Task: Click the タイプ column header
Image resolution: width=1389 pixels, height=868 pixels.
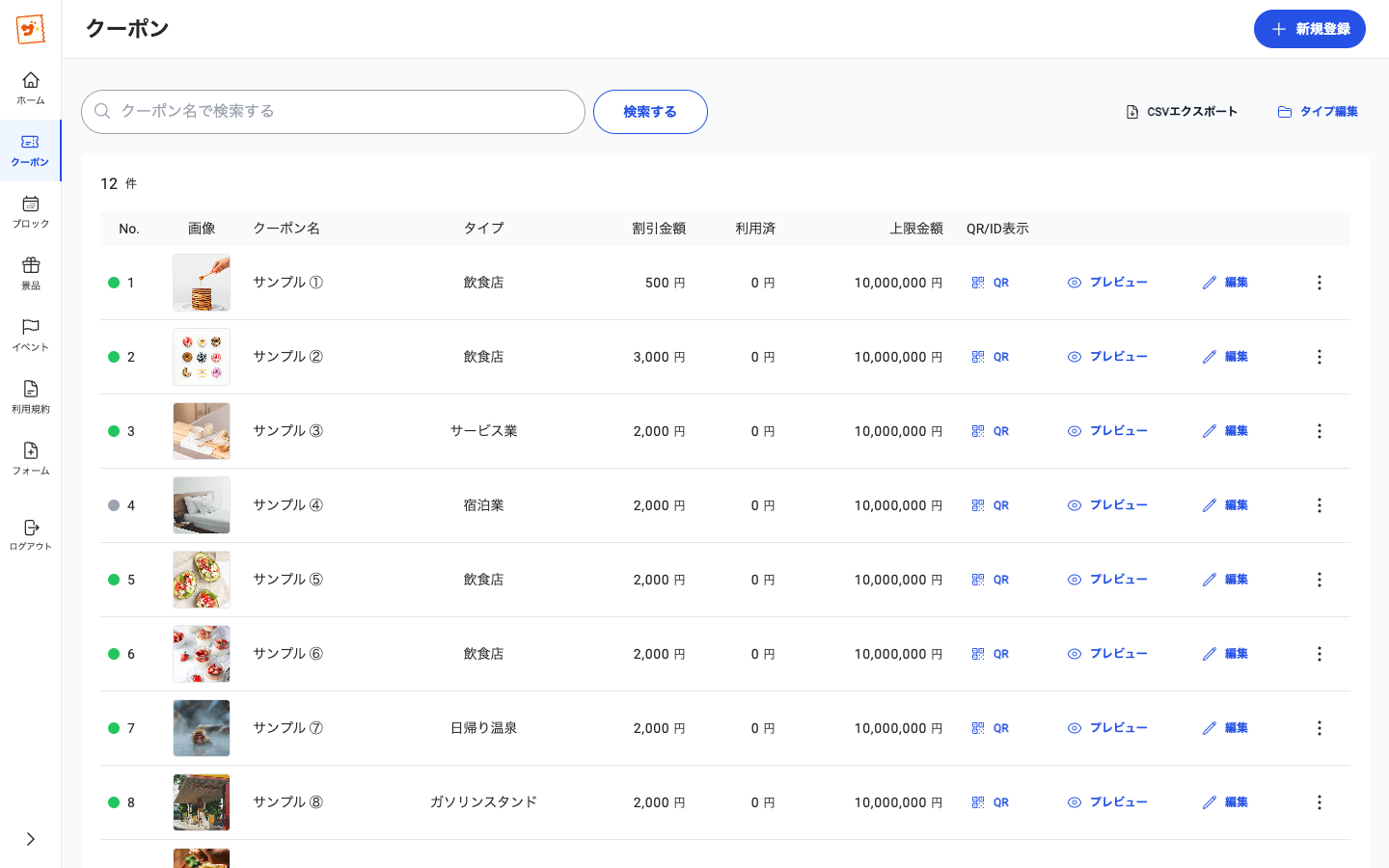Action: [483, 229]
